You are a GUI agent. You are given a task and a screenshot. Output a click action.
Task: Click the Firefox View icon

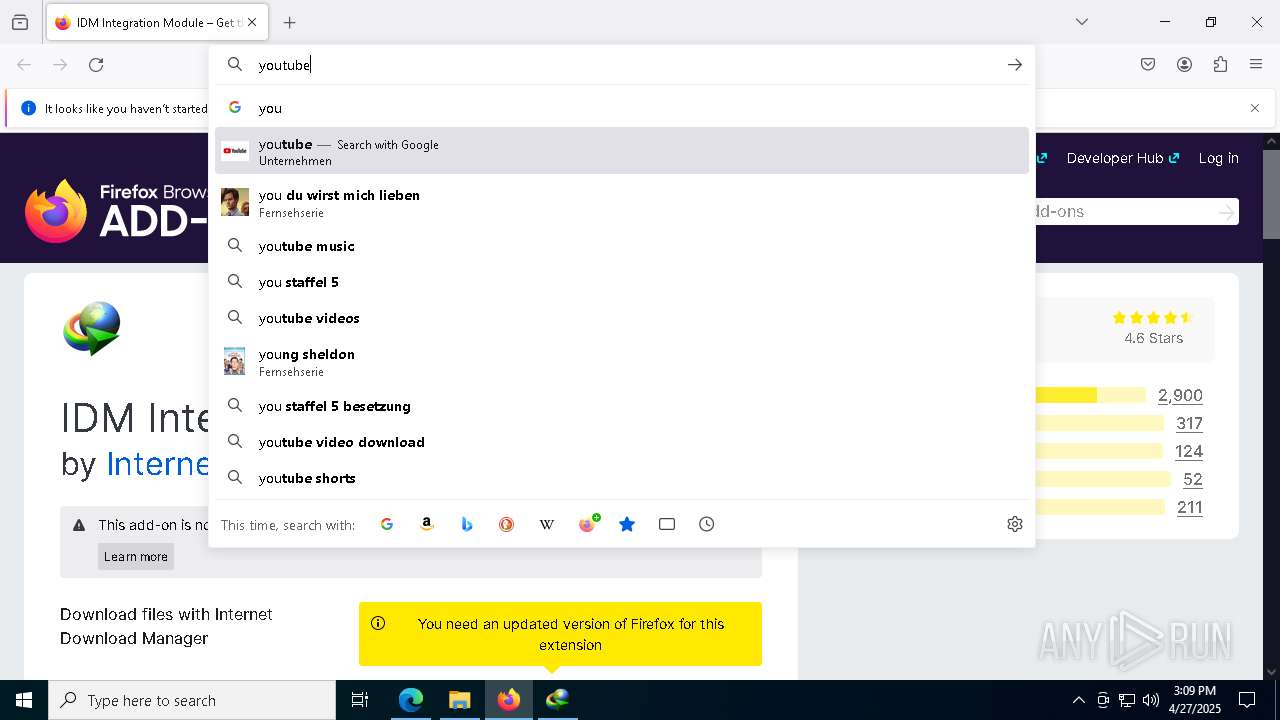click(x=20, y=22)
